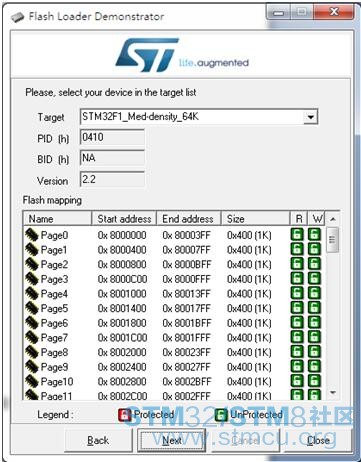Toggle Page5 write protection lock
This screenshot has width=361, height=462.
314,308
